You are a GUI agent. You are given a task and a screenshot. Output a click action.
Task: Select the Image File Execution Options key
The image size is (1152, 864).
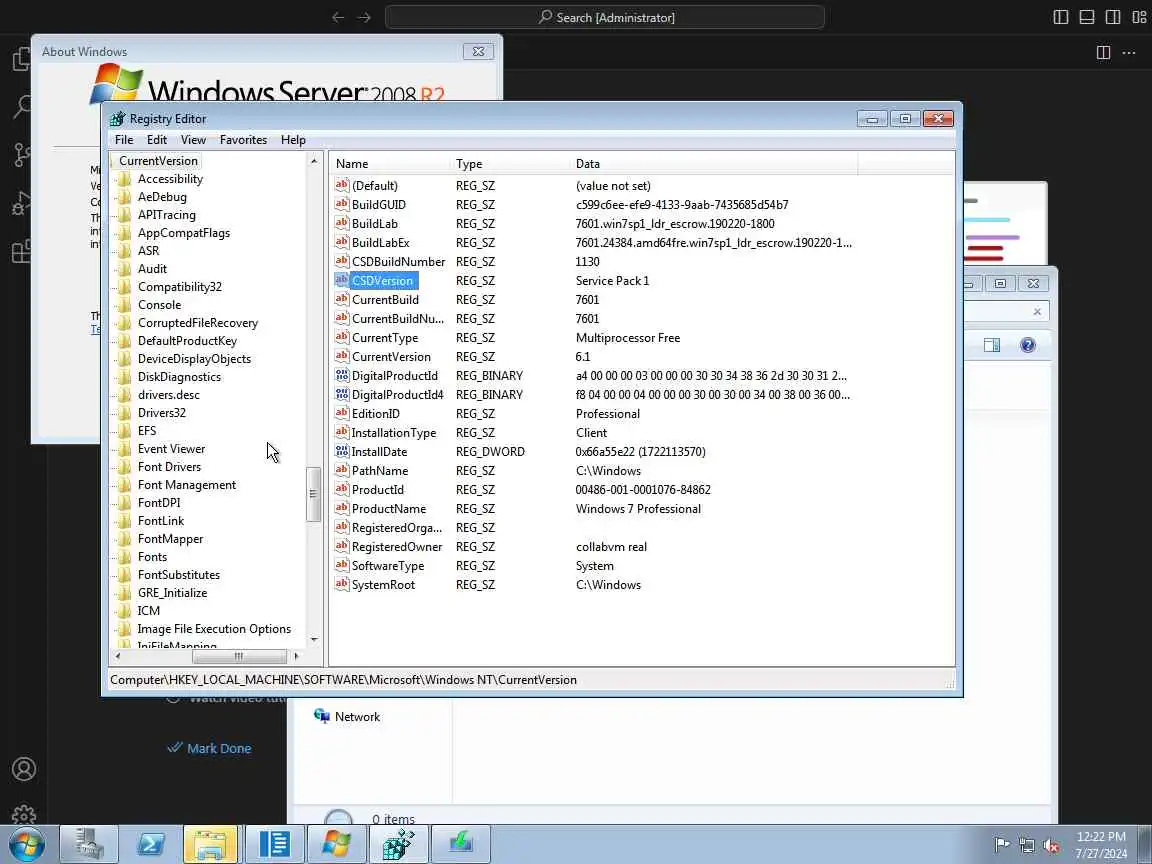click(x=214, y=629)
